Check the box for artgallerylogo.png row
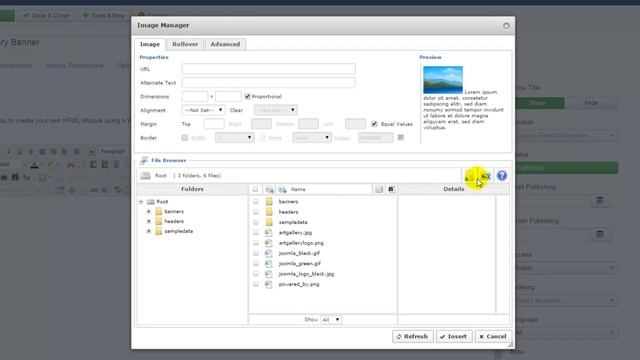 coord(256,243)
